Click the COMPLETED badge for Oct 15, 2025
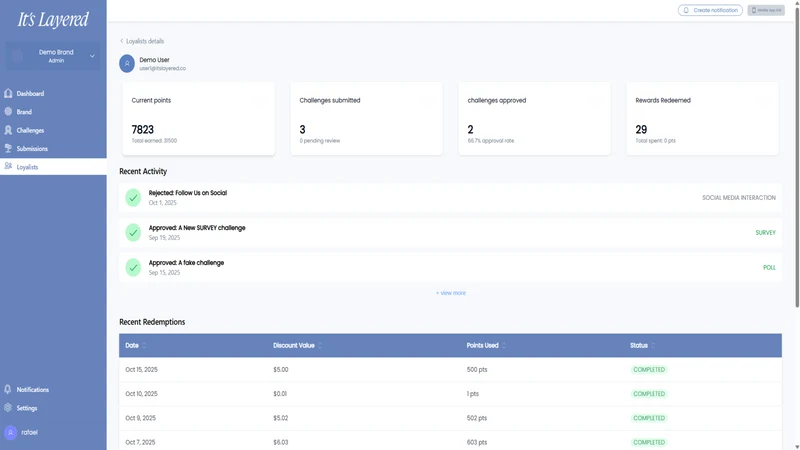Viewport: 800px width, 450px height. (649, 369)
